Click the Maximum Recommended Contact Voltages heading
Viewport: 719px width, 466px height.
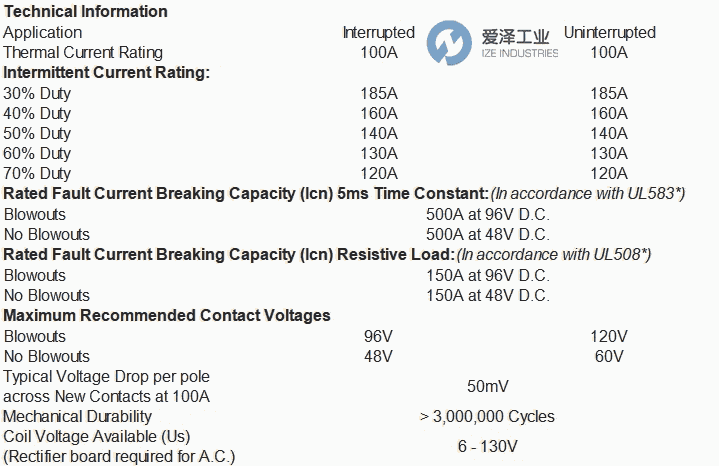(167, 315)
